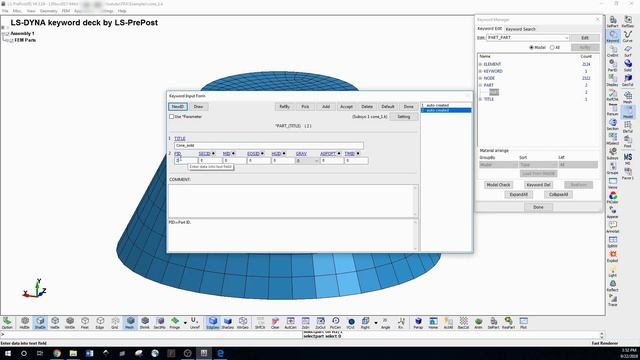Activate Edge display mode icon

coord(100,322)
